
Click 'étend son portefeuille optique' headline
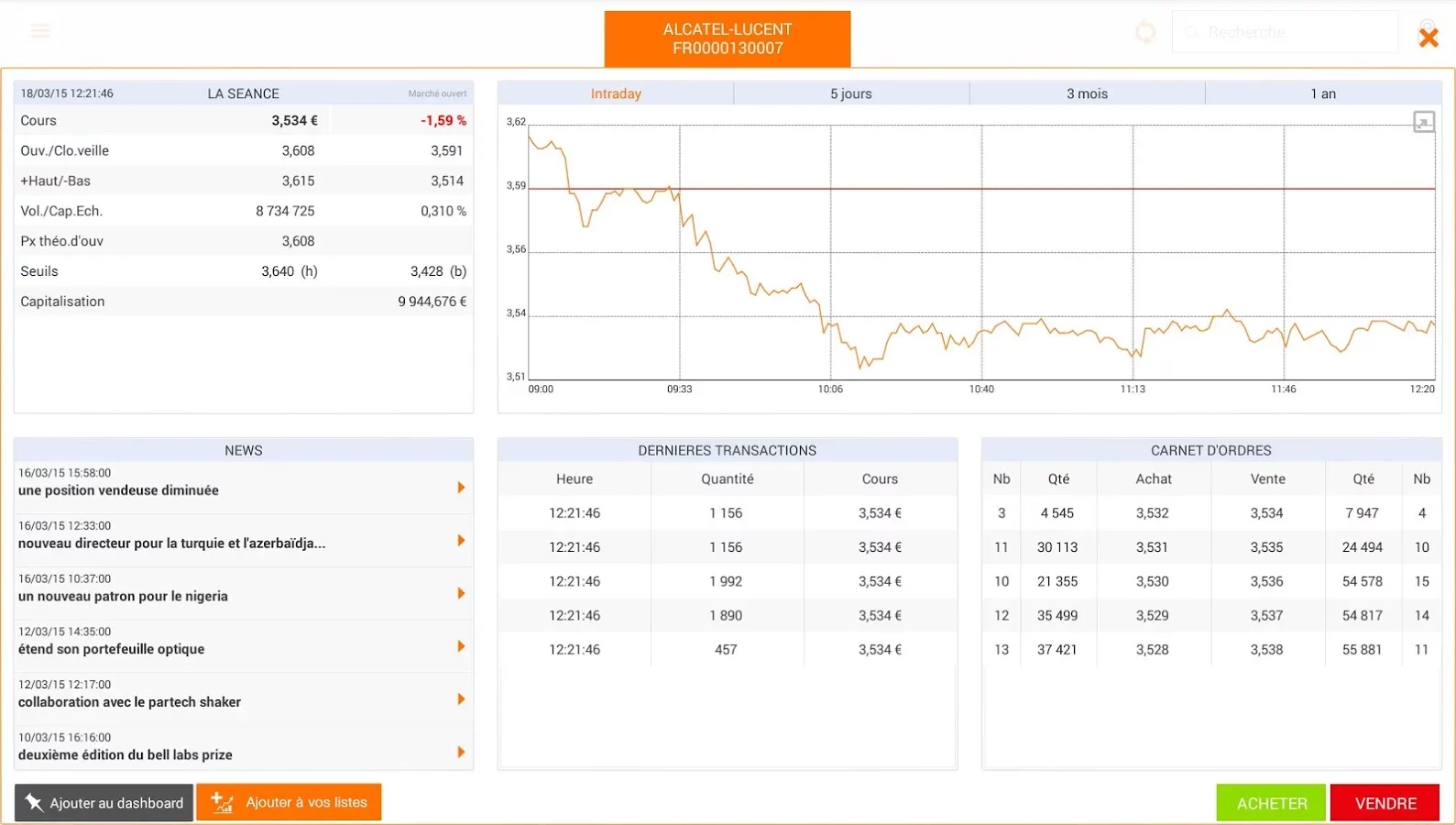coord(111,649)
